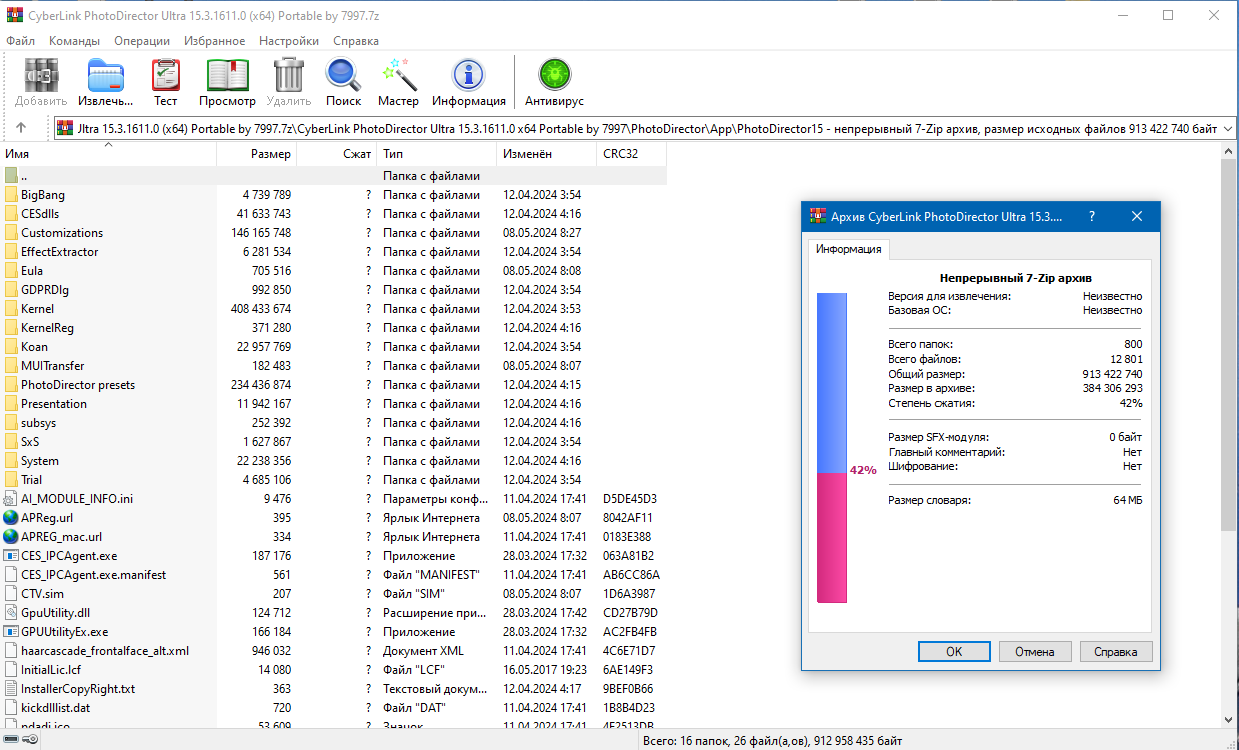
Task: Open the Файл menu
Action: [x=20, y=41]
